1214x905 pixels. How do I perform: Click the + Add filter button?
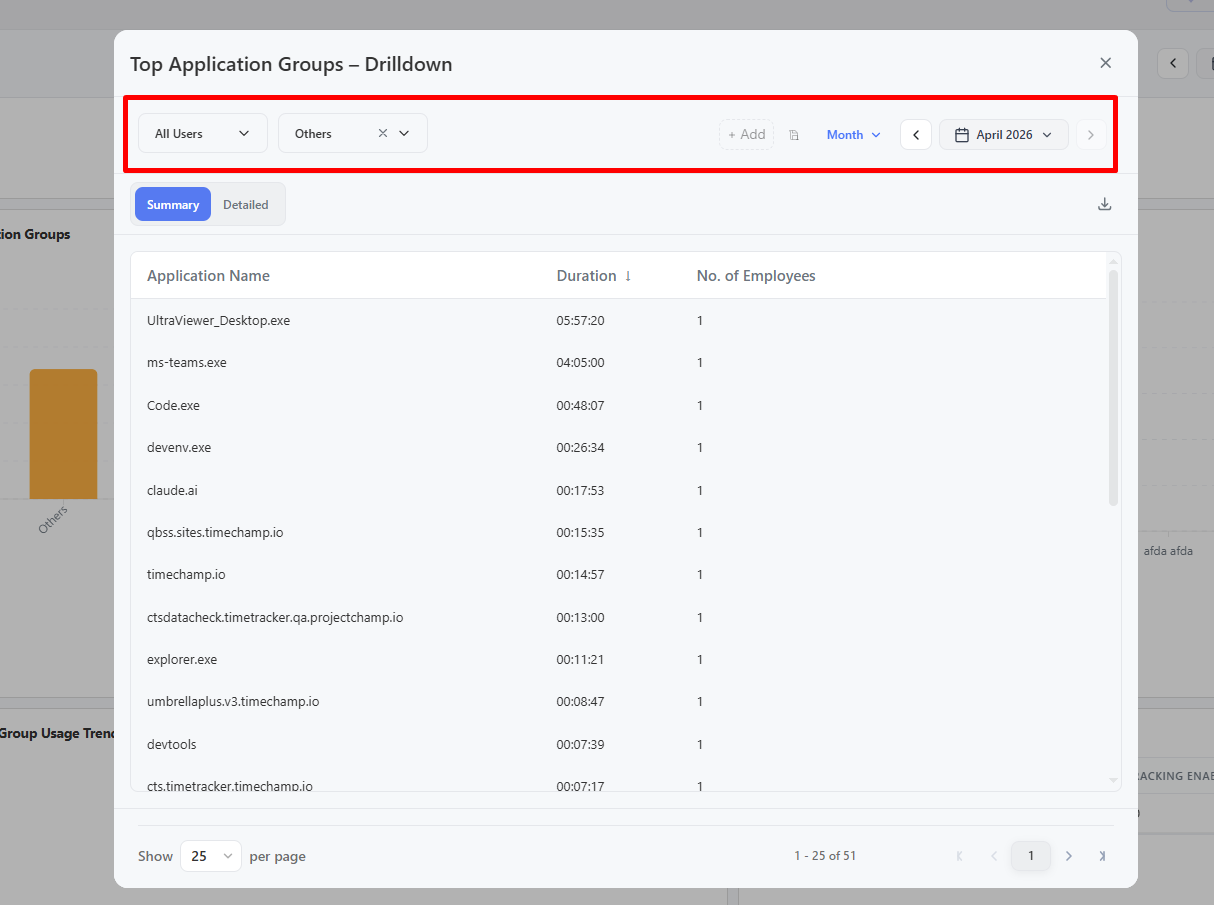tap(746, 135)
